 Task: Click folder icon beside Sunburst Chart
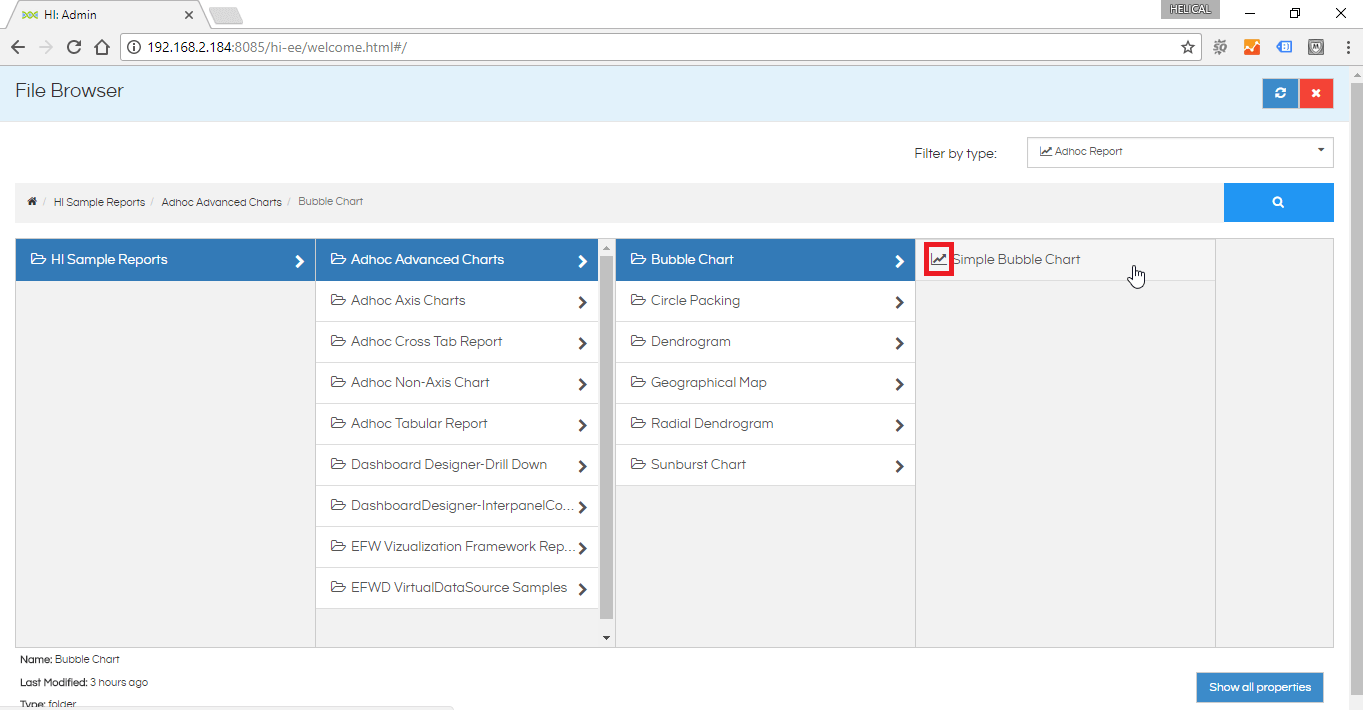[x=638, y=464]
